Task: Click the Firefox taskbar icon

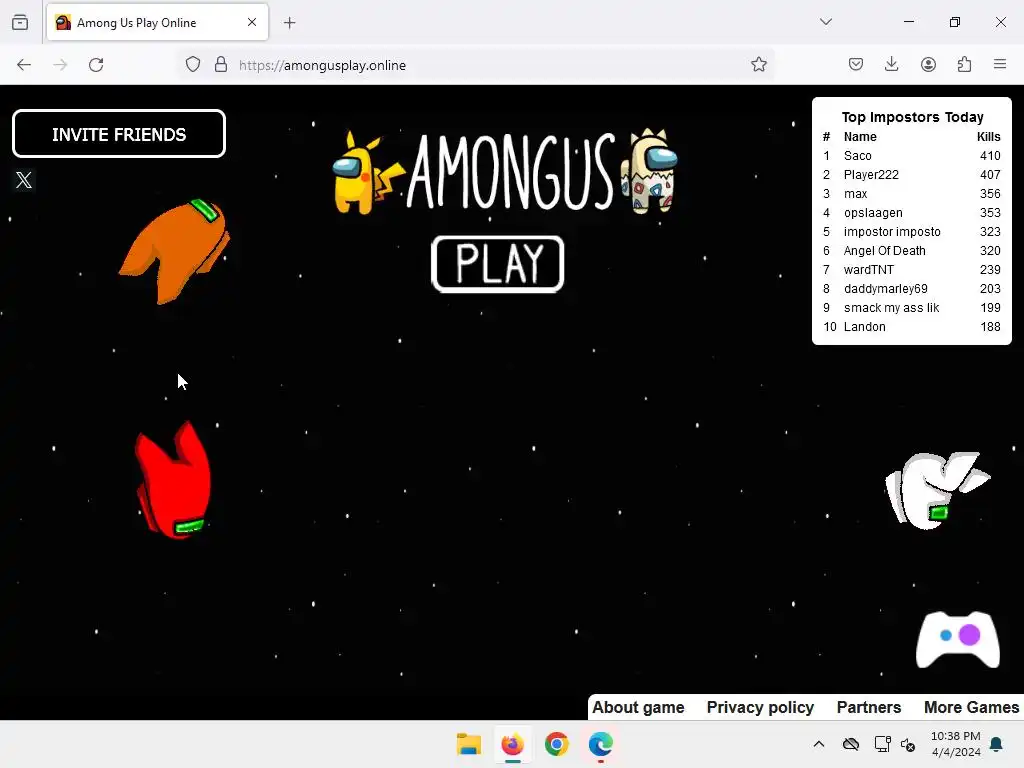Action: 513,744
